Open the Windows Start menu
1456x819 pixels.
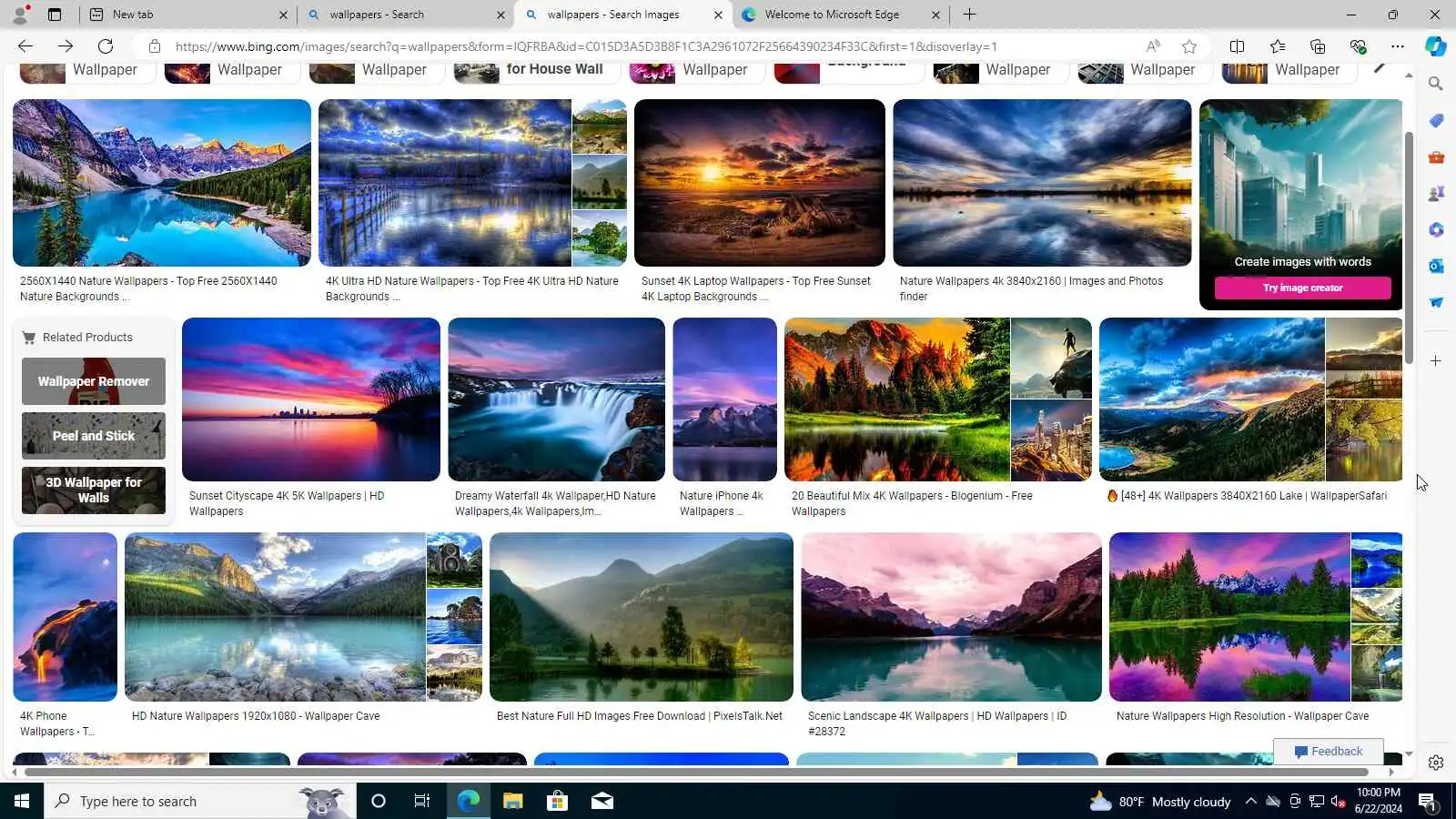coord(22,801)
